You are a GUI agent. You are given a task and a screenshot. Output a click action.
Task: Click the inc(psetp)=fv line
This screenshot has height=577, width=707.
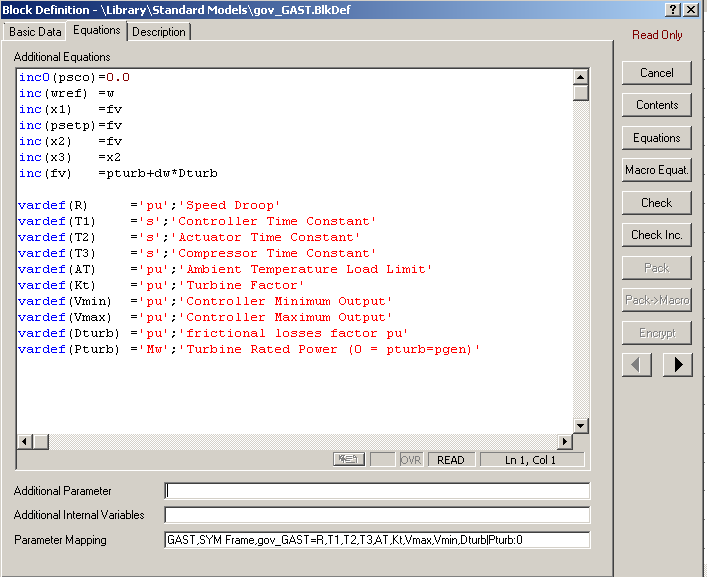[70, 125]
